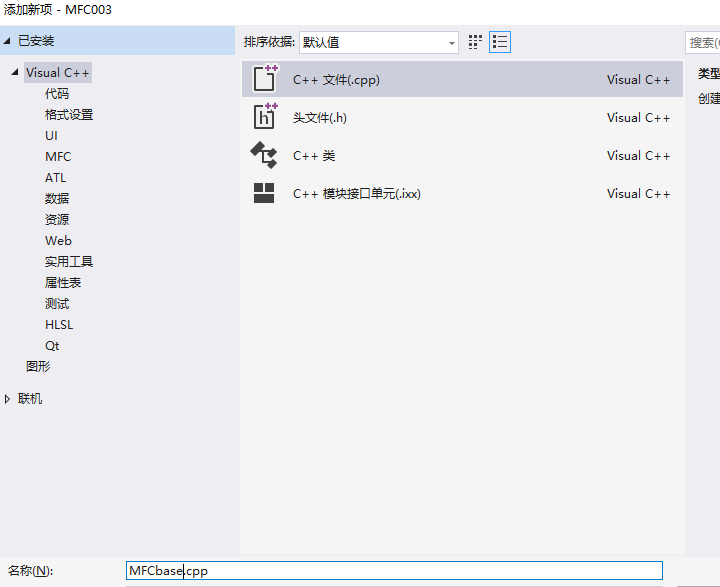The height and width of the screenshot is (587, 720).
Task: Choose the C++ 类 class icon
Action: tap(264, 155)
